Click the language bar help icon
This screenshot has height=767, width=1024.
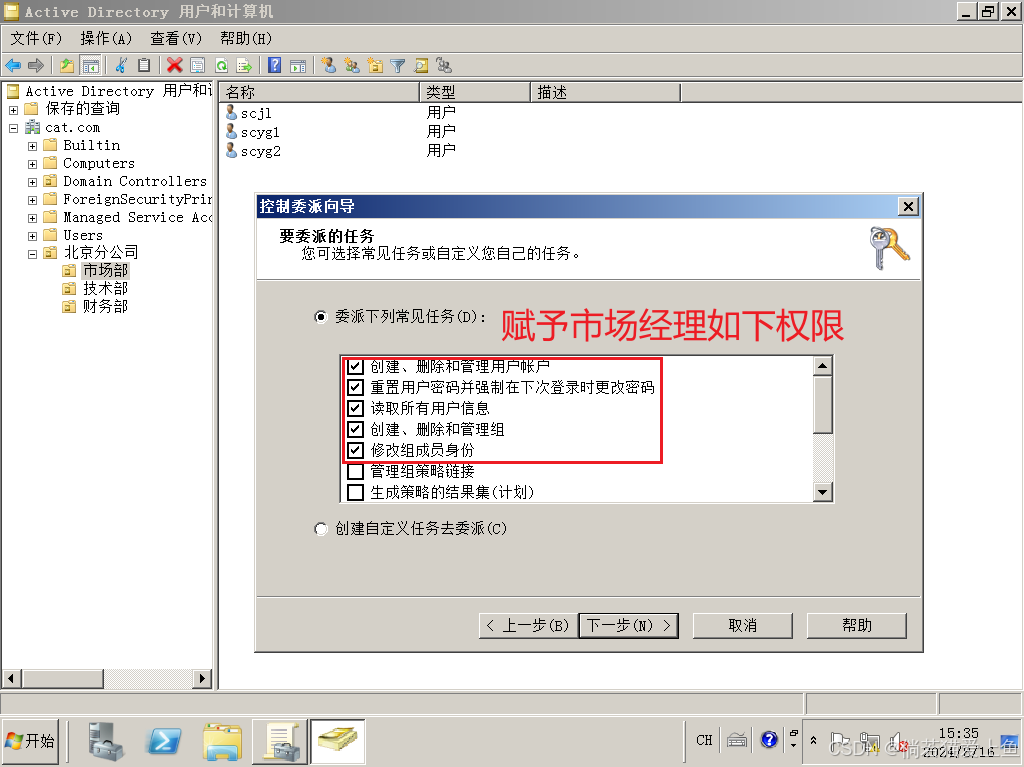(x=769, y=740)
